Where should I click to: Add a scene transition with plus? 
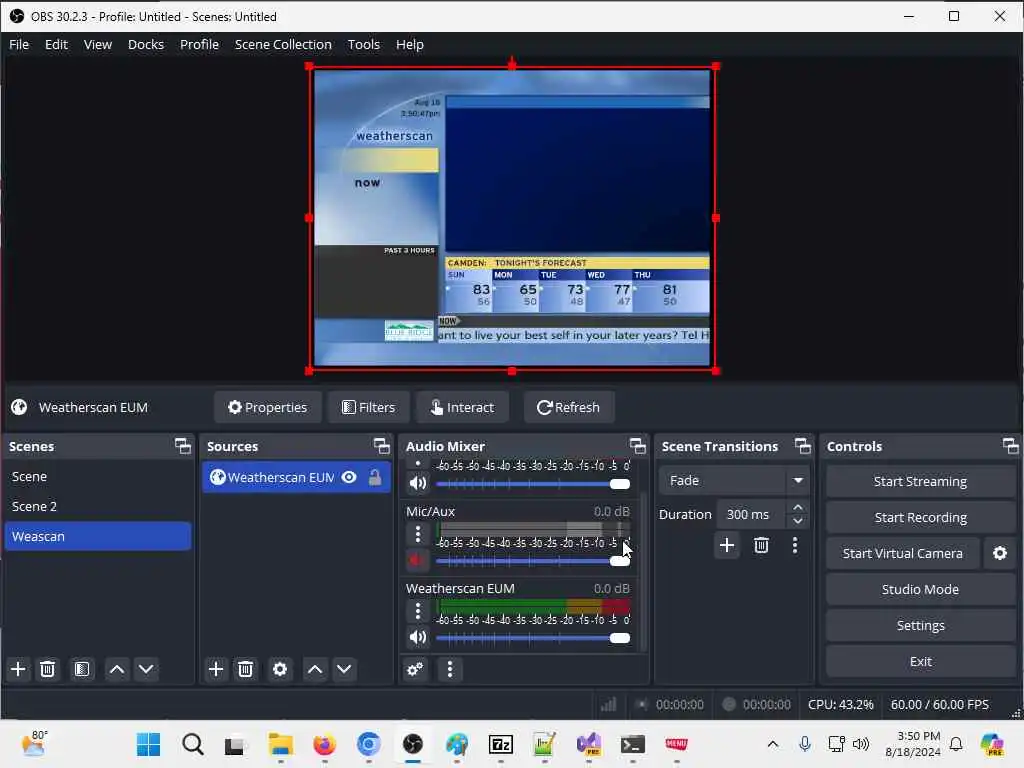[x=727, y=545]
